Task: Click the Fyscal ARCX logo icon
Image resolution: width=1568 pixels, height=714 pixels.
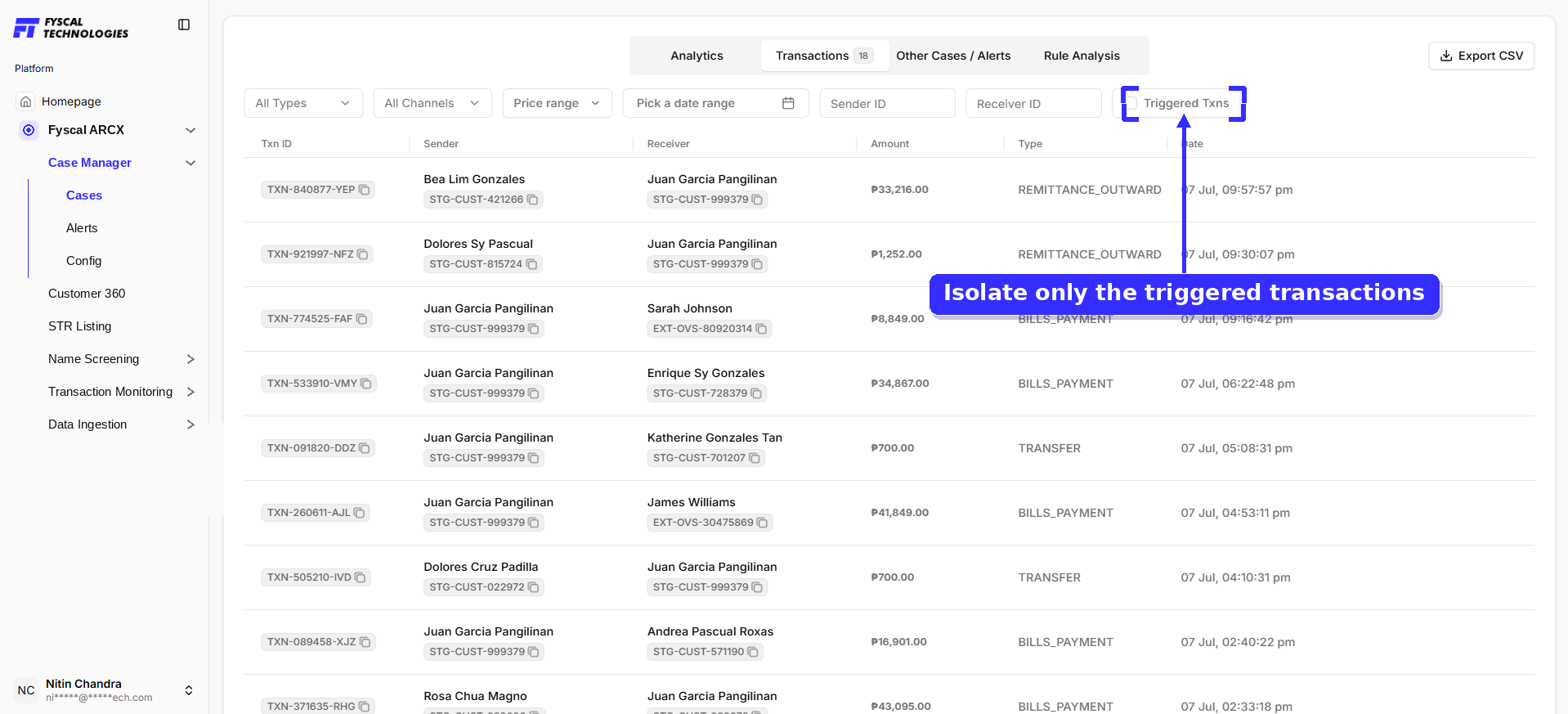Action: click(x=29, y=130)
